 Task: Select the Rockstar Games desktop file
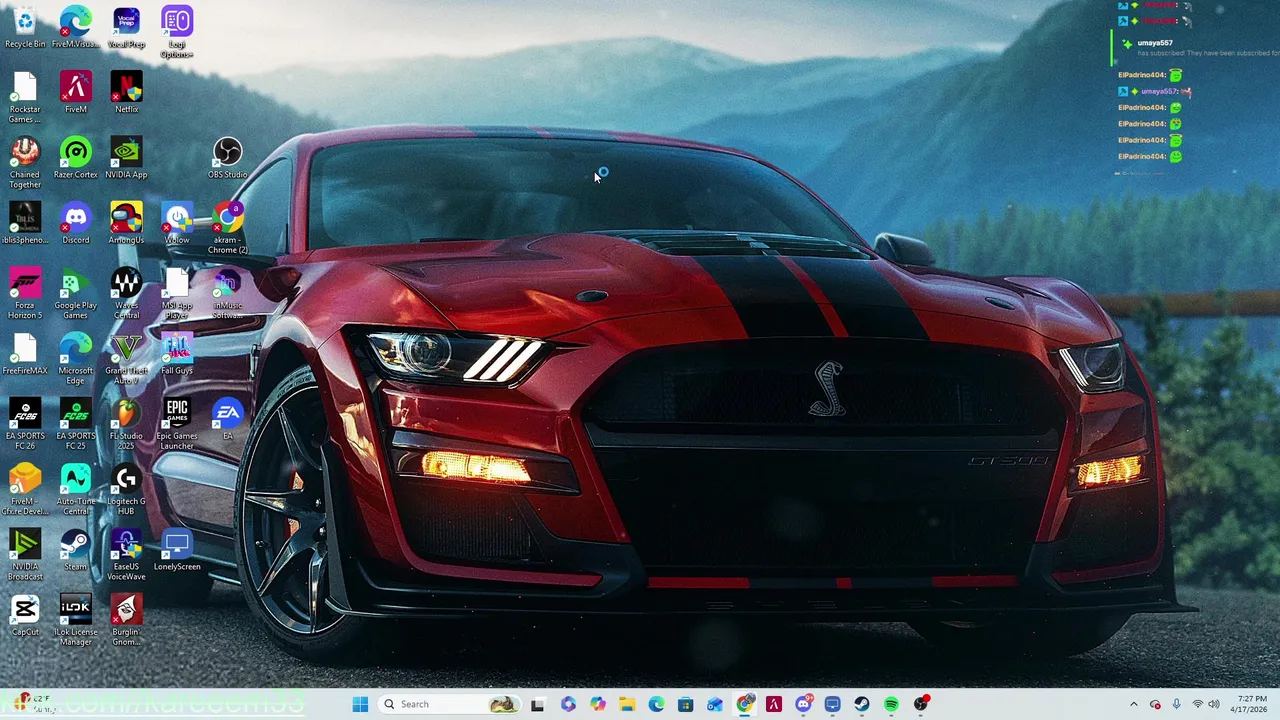pyautogui.click(x=25, y=97)
